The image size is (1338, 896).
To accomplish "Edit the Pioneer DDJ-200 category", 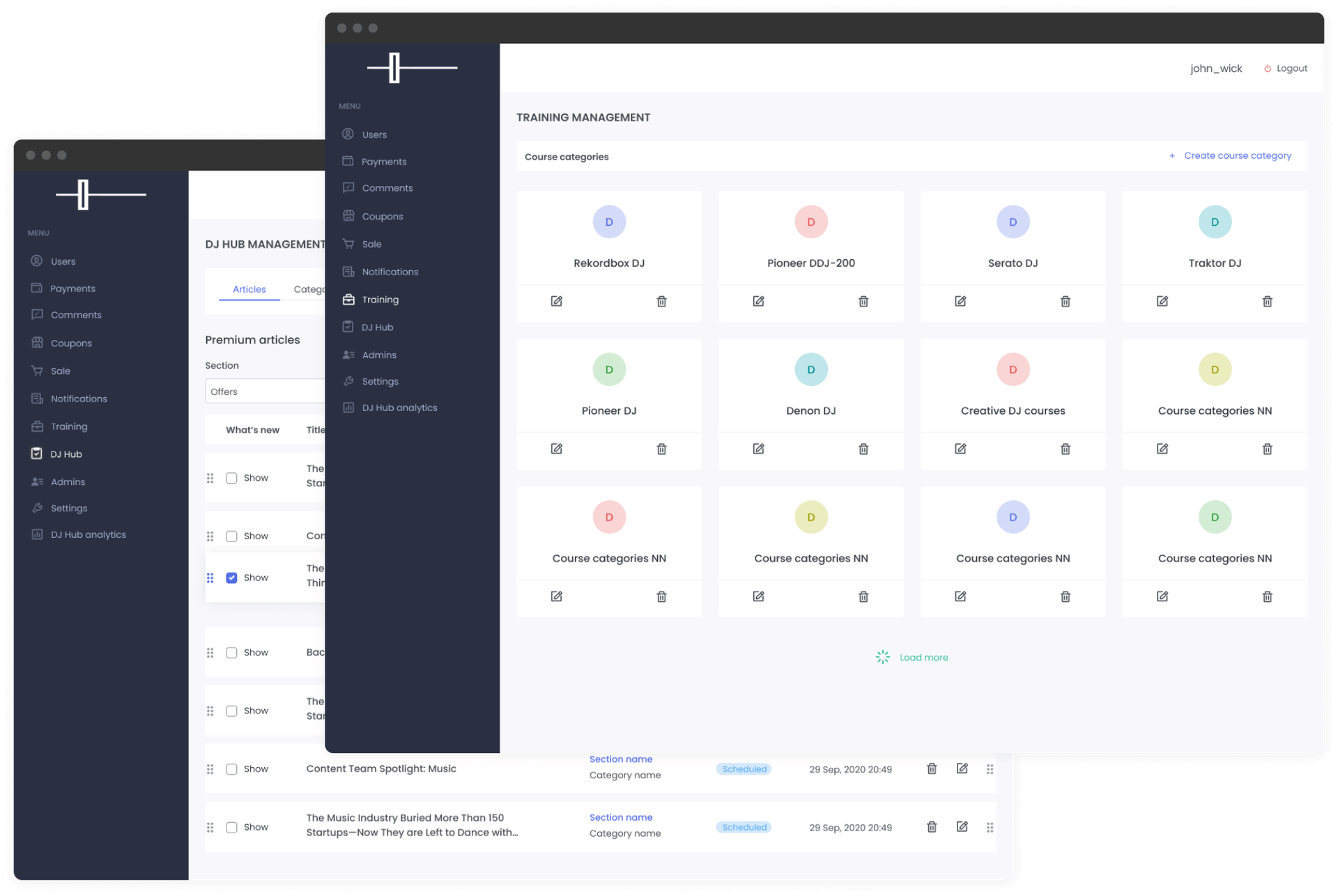I will [758, 301].
